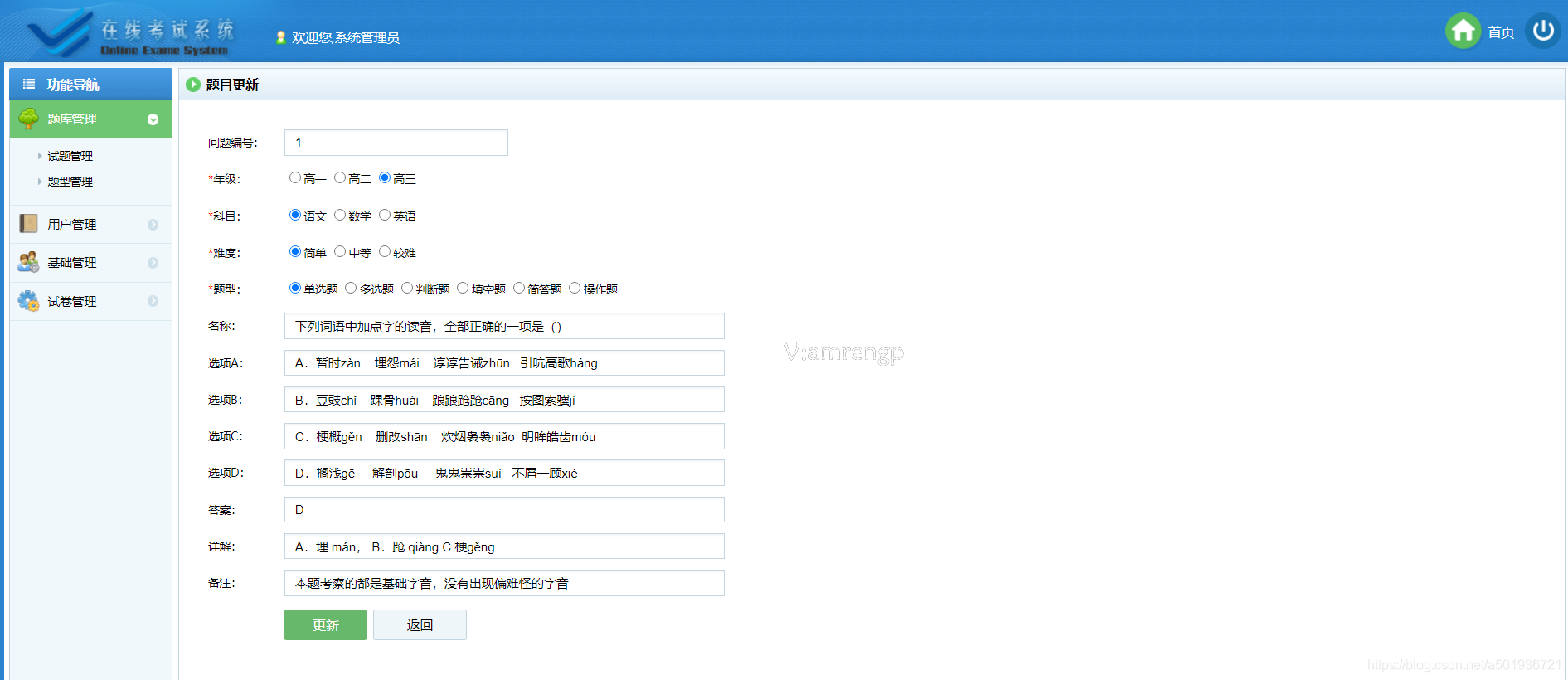This screenshot has width=1568, height=680.
Task: Select difficulty 简单 radio button
Action: (x=295, y=251)
